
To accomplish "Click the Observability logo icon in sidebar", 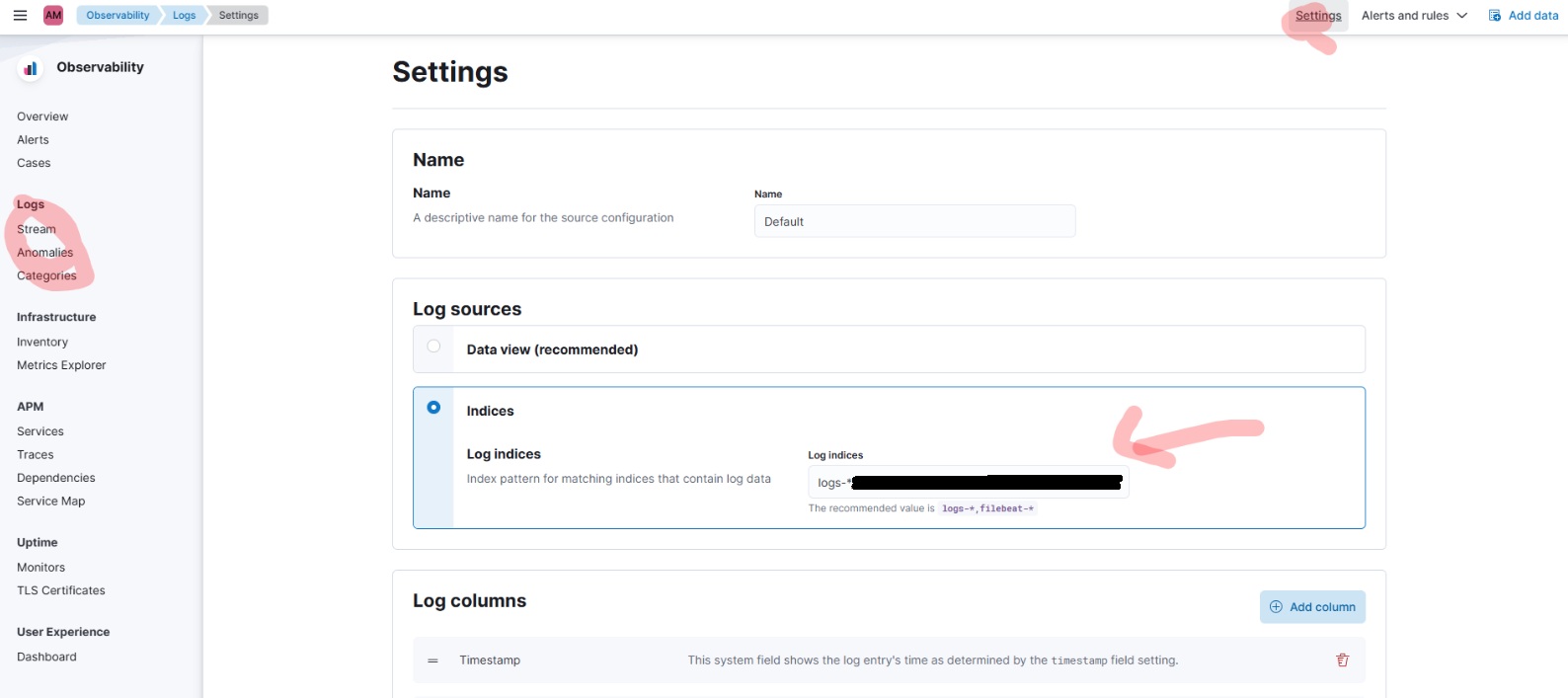I will (x=31, y=68).
